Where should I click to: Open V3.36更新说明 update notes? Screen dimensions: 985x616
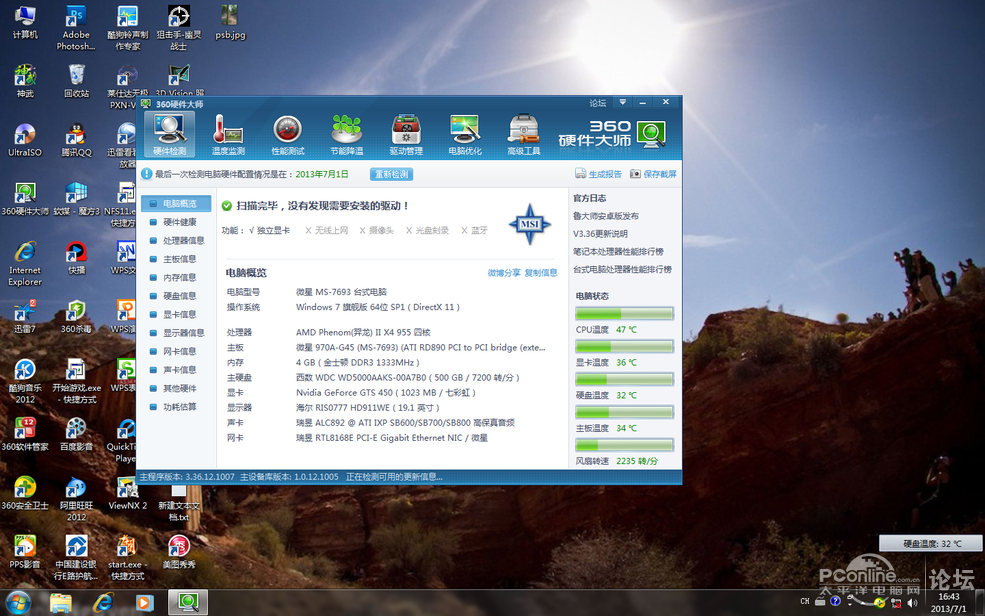[600, 234]
